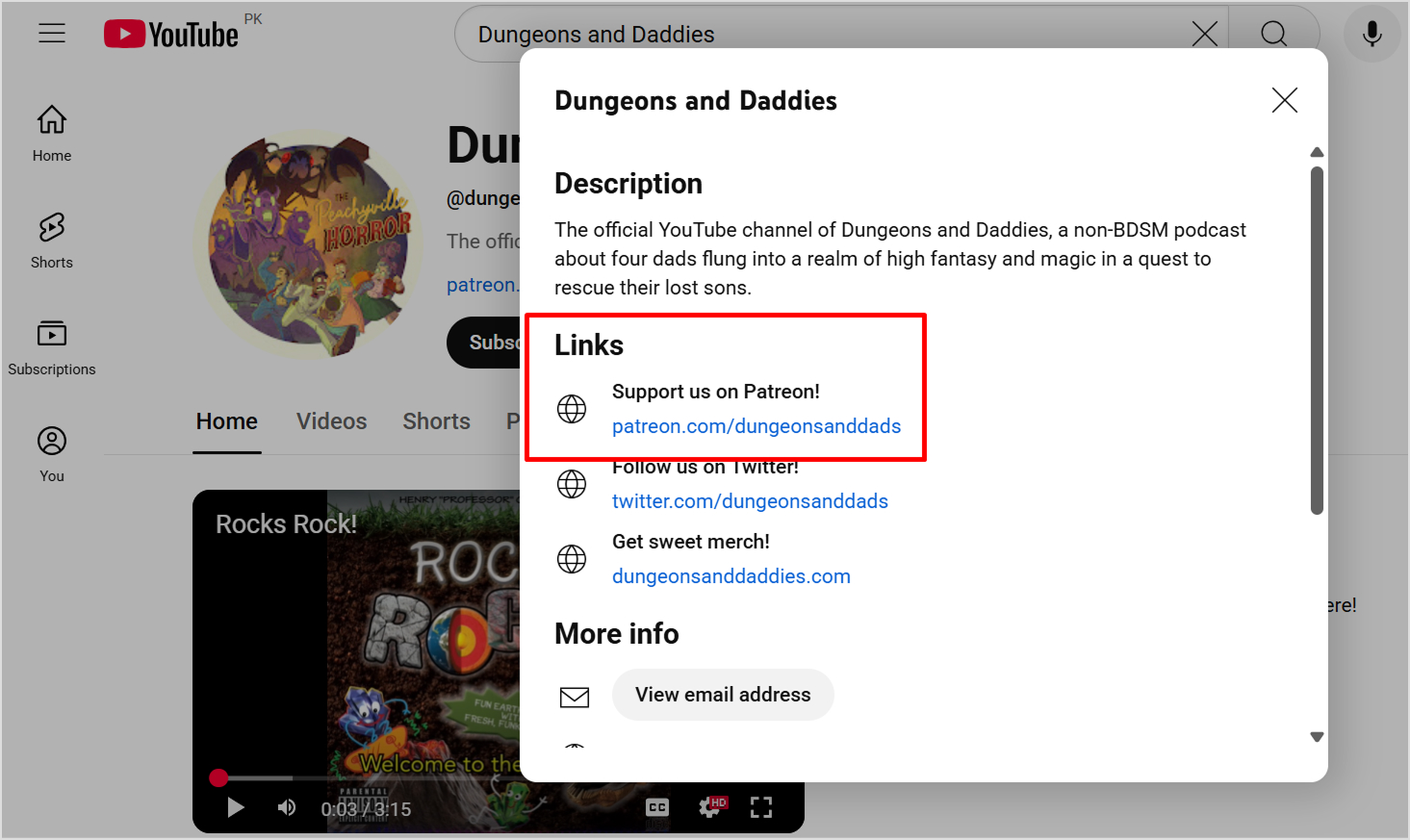Viewport: 1410px width, 840px height.
Task: Open twitter.com/dungeonsanddads link
Action: click(x=750, y=501)
